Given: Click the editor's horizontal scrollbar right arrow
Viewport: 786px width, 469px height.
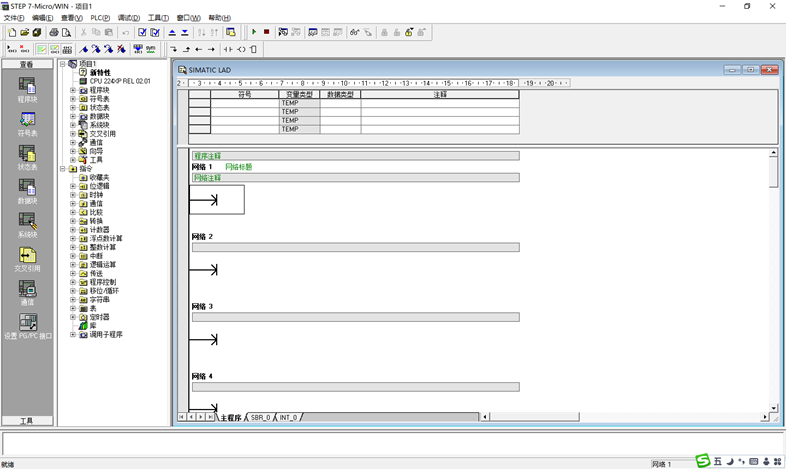Looking at the screenshot, I should coord(765,417).
